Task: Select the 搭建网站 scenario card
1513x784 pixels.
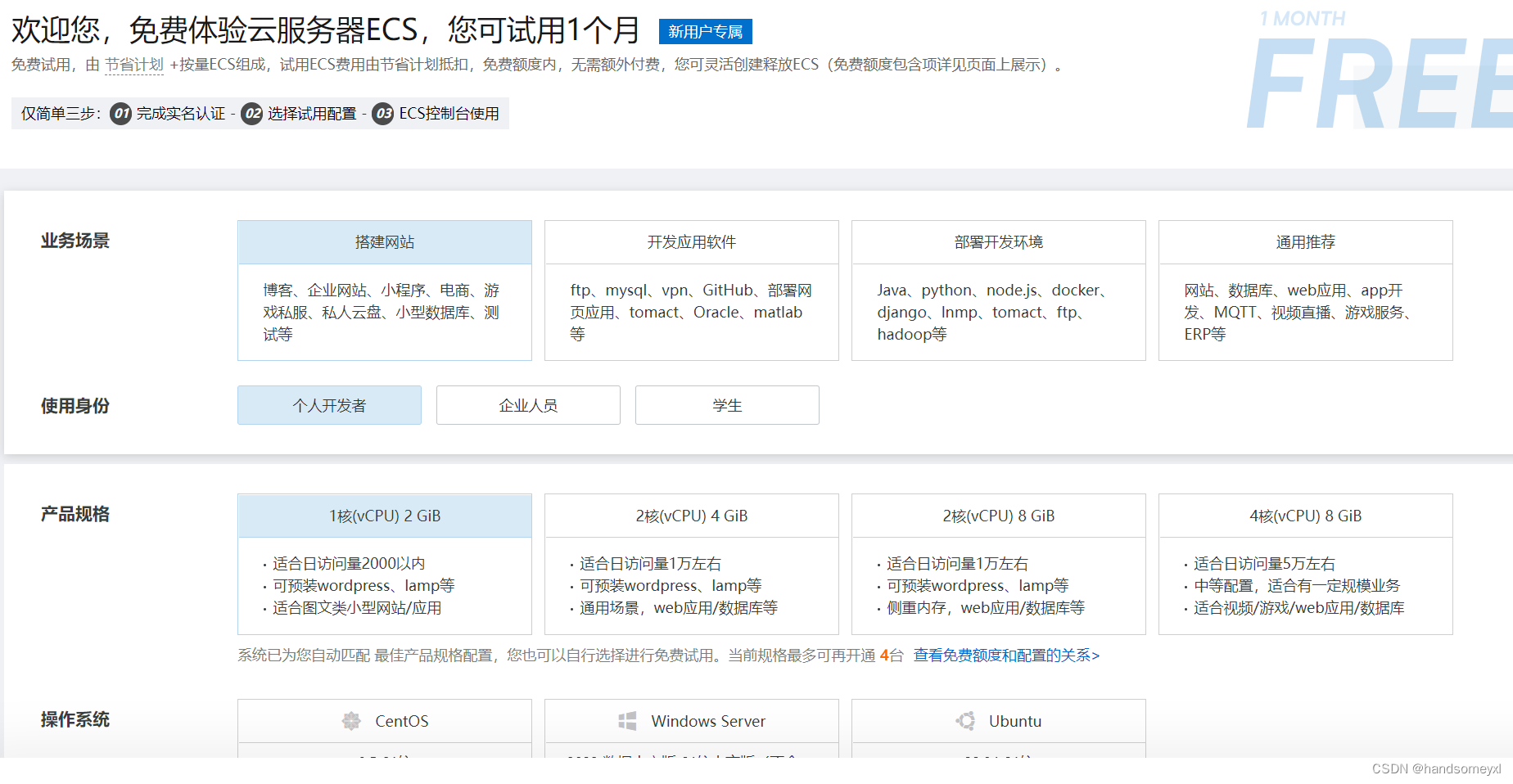Action: tap(384, 241)
